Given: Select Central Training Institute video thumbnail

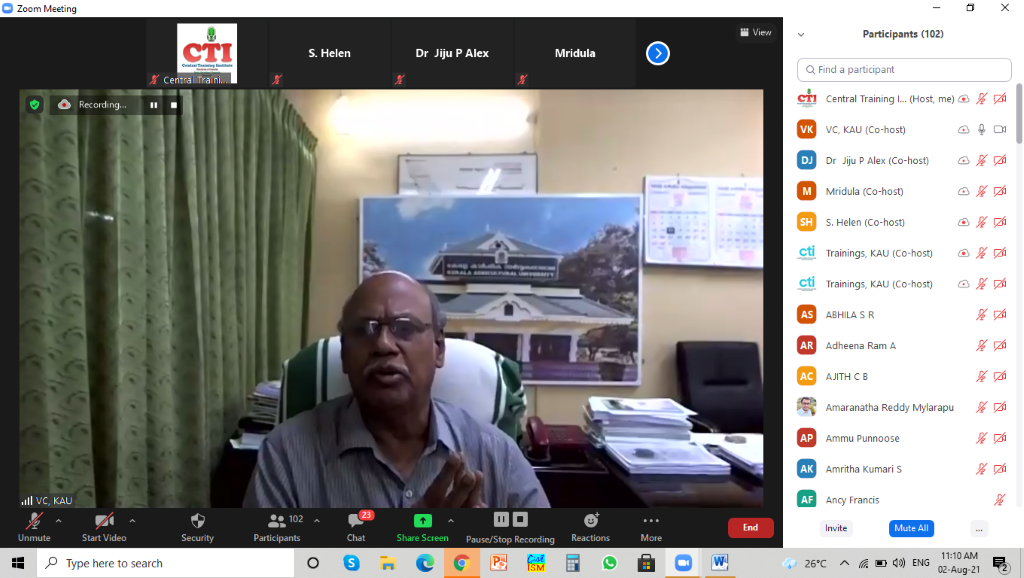Looking at the screenshot, I should [207, 54].
